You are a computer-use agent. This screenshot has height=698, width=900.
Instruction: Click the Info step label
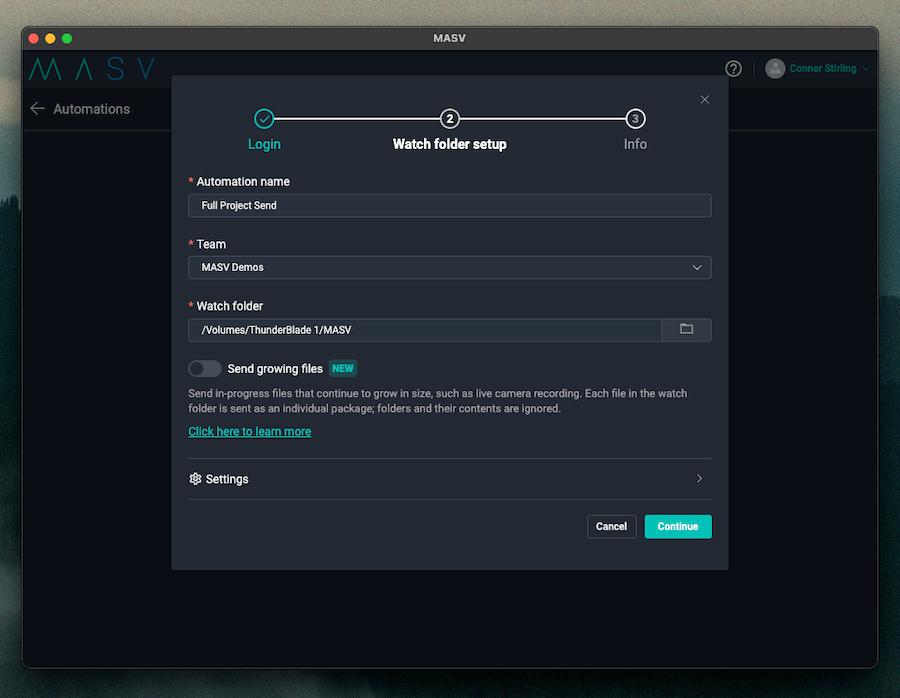(635, 144)
